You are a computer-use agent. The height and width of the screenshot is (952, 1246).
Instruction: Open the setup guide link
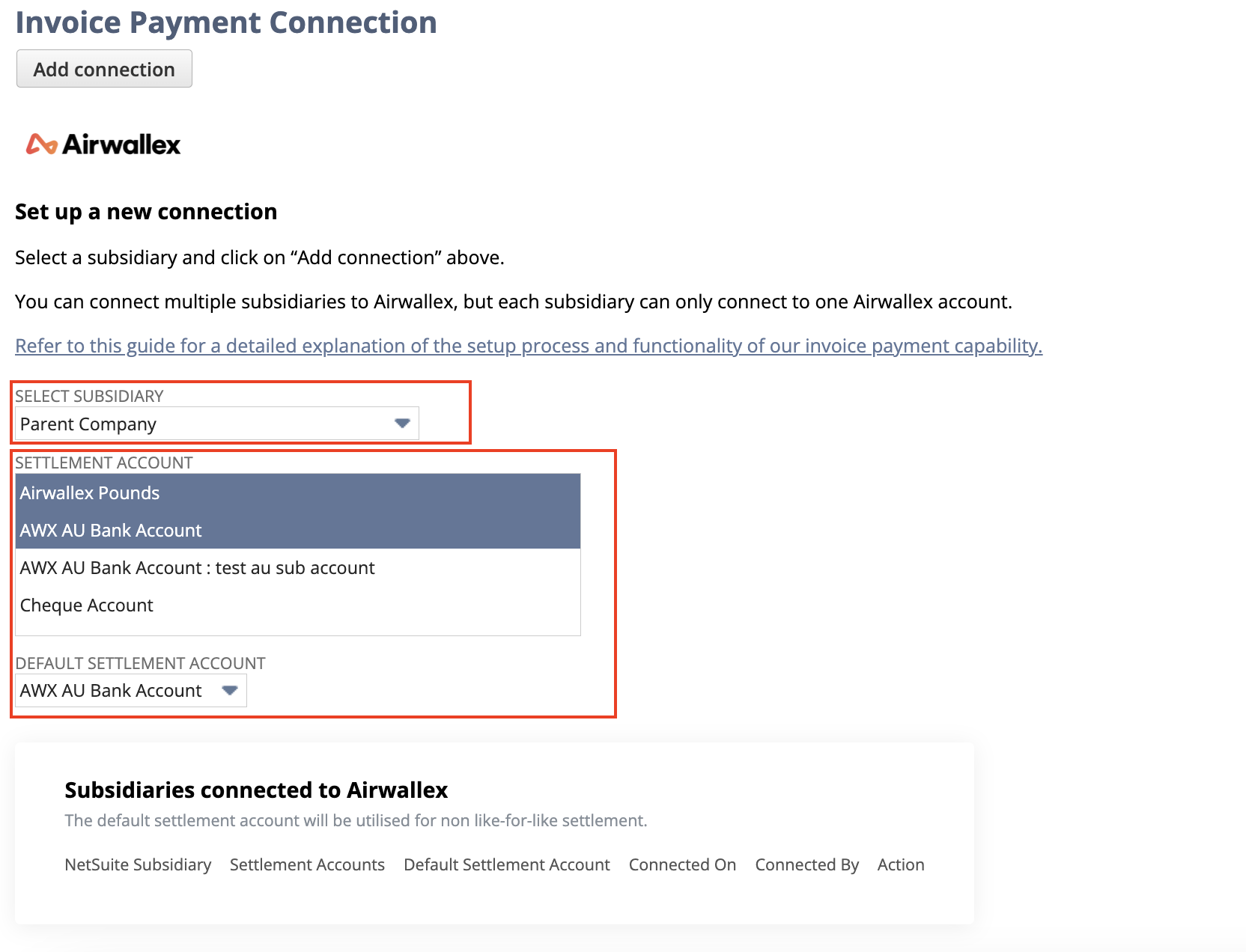pos(529,346)
